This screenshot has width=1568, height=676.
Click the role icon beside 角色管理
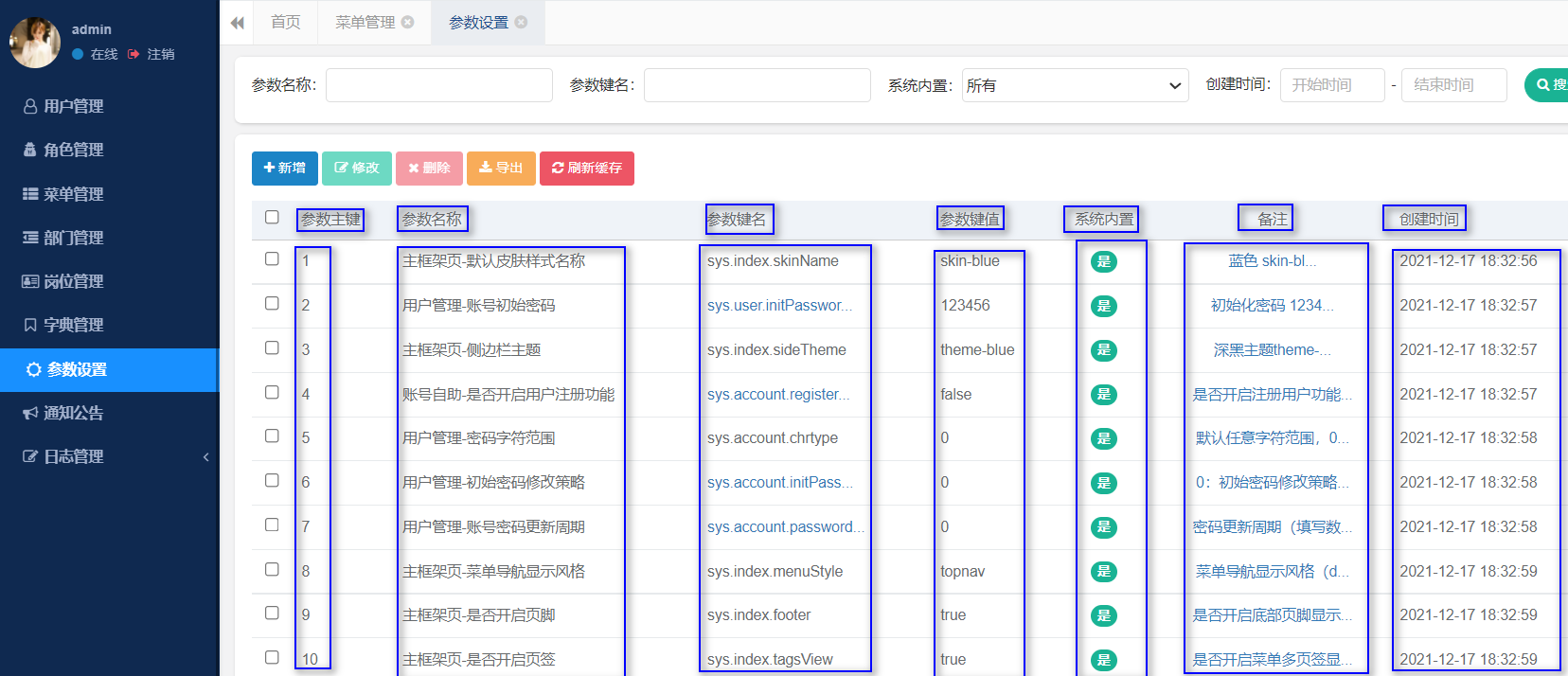[30, 150]
